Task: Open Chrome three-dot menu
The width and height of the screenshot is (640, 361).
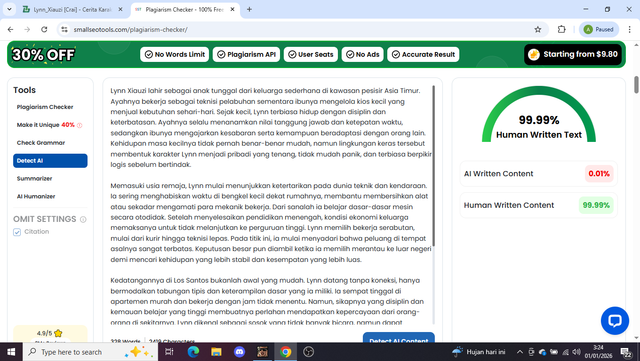Action: tap(629, 29)
